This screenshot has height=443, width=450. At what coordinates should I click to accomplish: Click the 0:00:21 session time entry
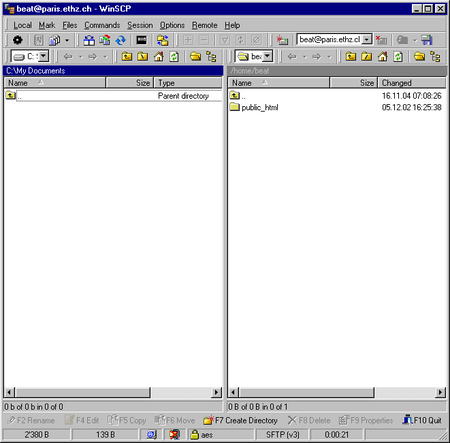click(337, 435)
